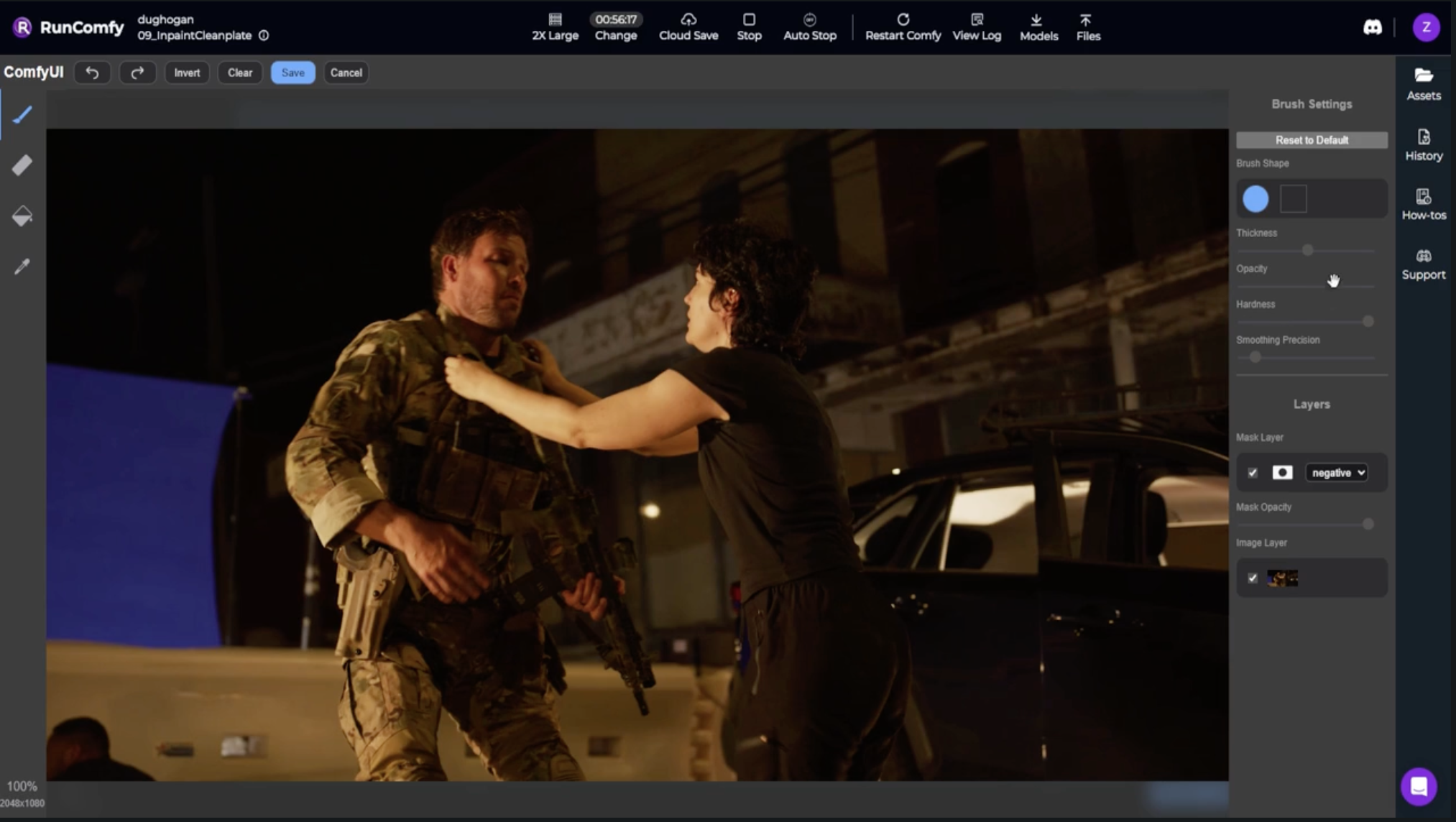This screenshot has width=1456, height=822.
Task: Select the brush paint tool
Action: coord(22,115)
